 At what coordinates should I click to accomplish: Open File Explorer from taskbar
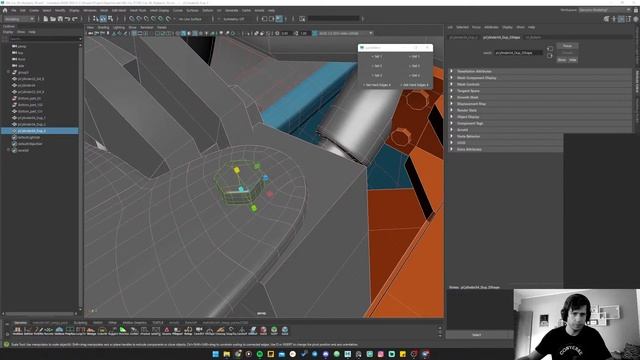tap(227, 354)
